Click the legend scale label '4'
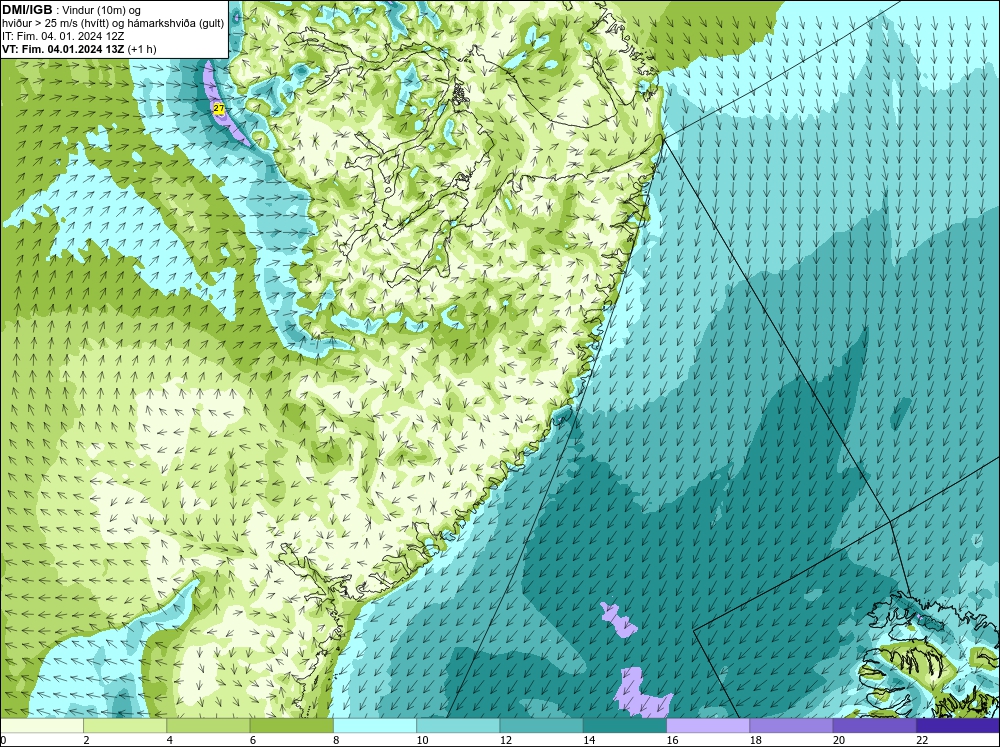Image resolution: width=1000 pixels, height=747 pixels. coord(170,740)
